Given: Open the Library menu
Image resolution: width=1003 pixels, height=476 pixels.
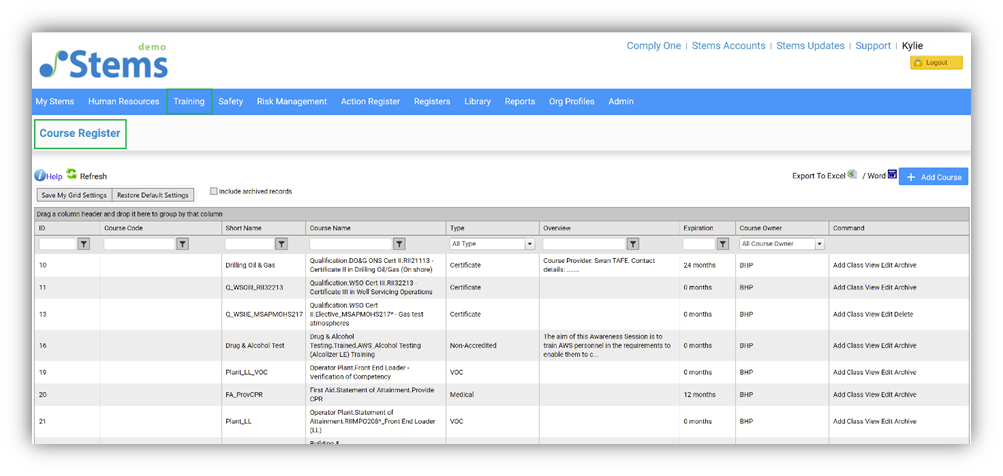Looking at the screenshot, I should coord(477,101).
